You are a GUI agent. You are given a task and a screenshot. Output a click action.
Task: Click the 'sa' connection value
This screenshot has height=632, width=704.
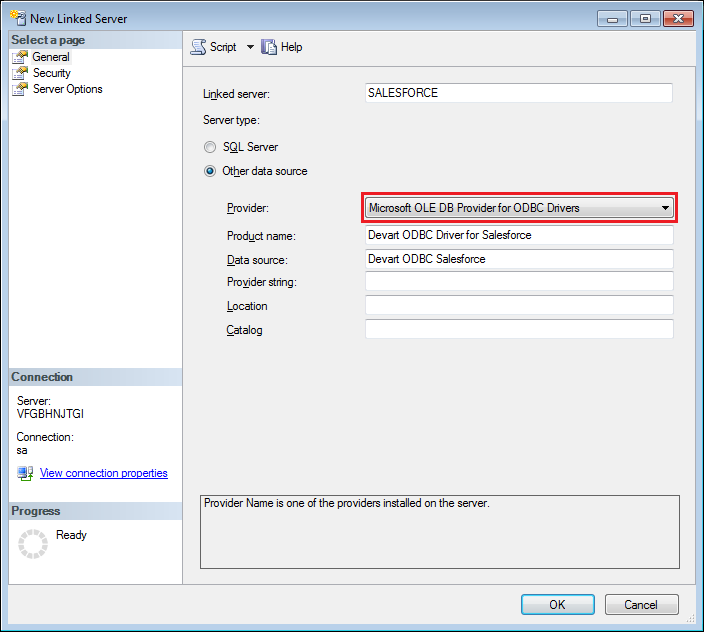(22, 450)
